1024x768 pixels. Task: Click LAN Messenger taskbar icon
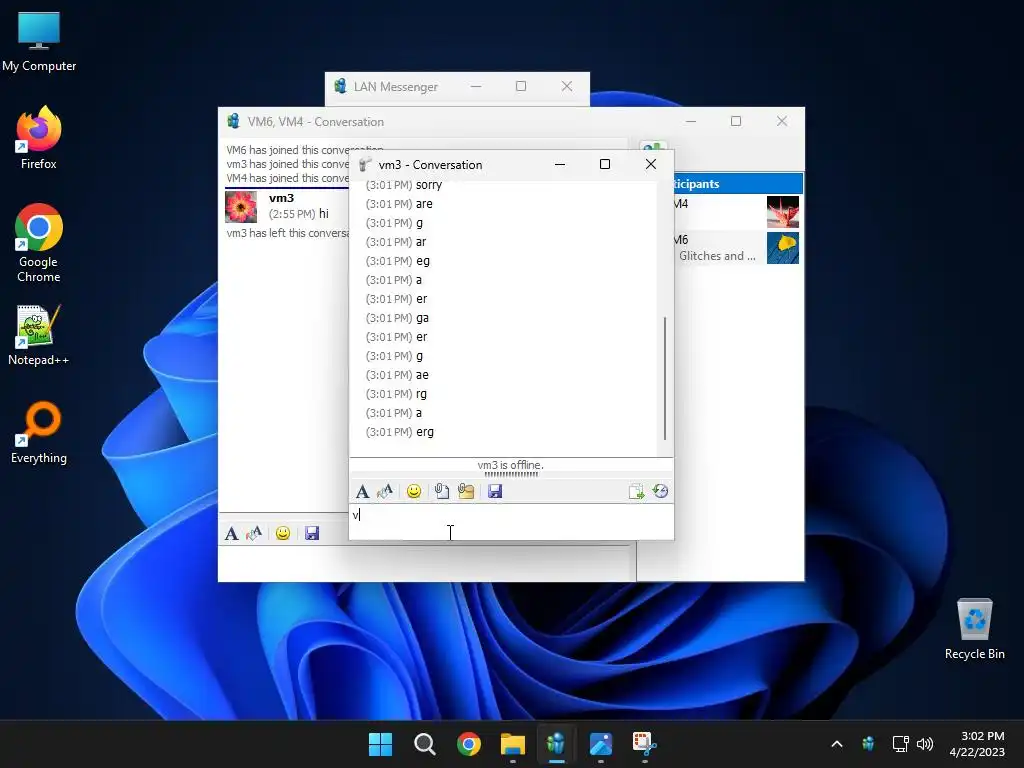point(556,744)
